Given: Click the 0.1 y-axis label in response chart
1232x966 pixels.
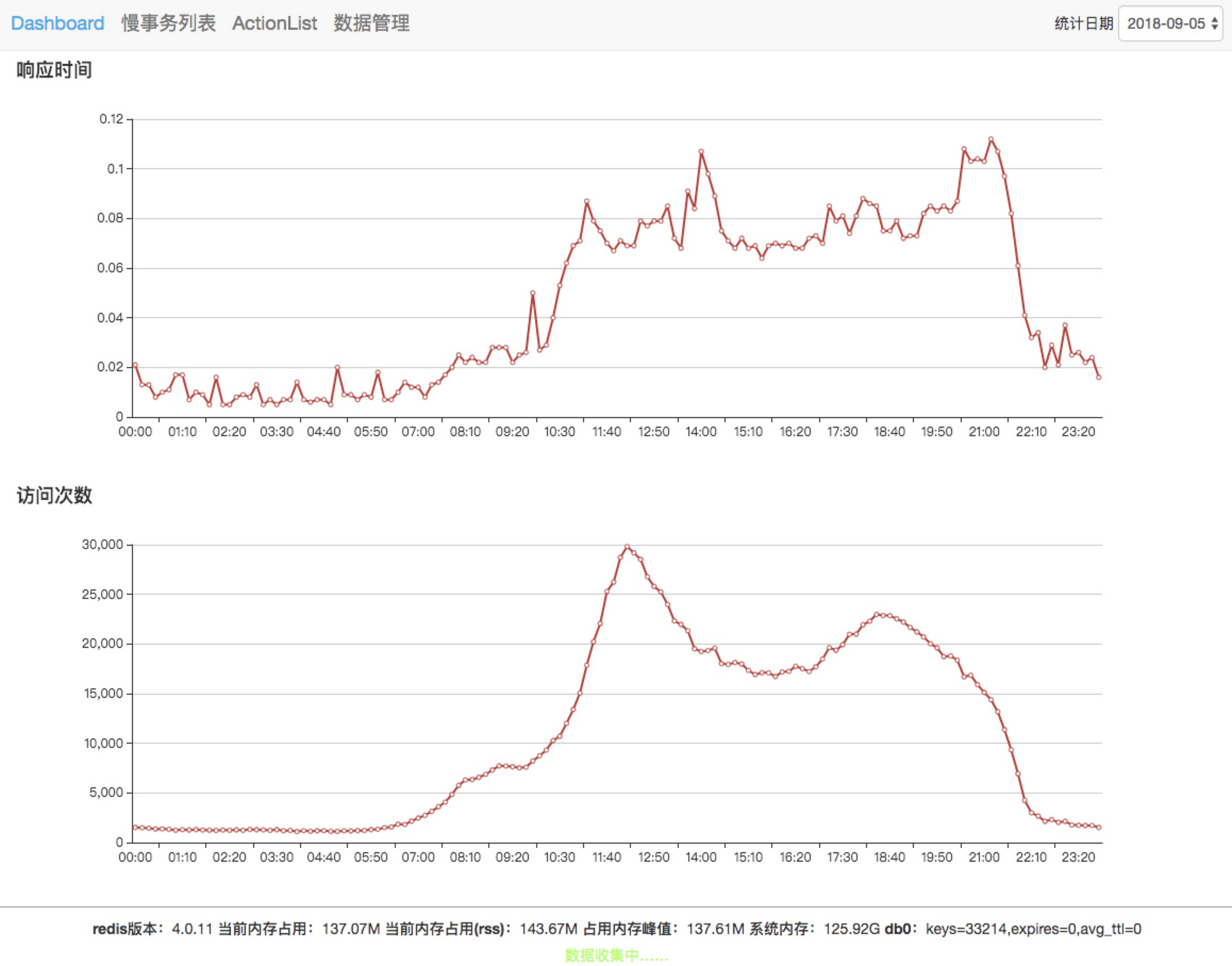Looking at the screenshot, I should (115, 169).
